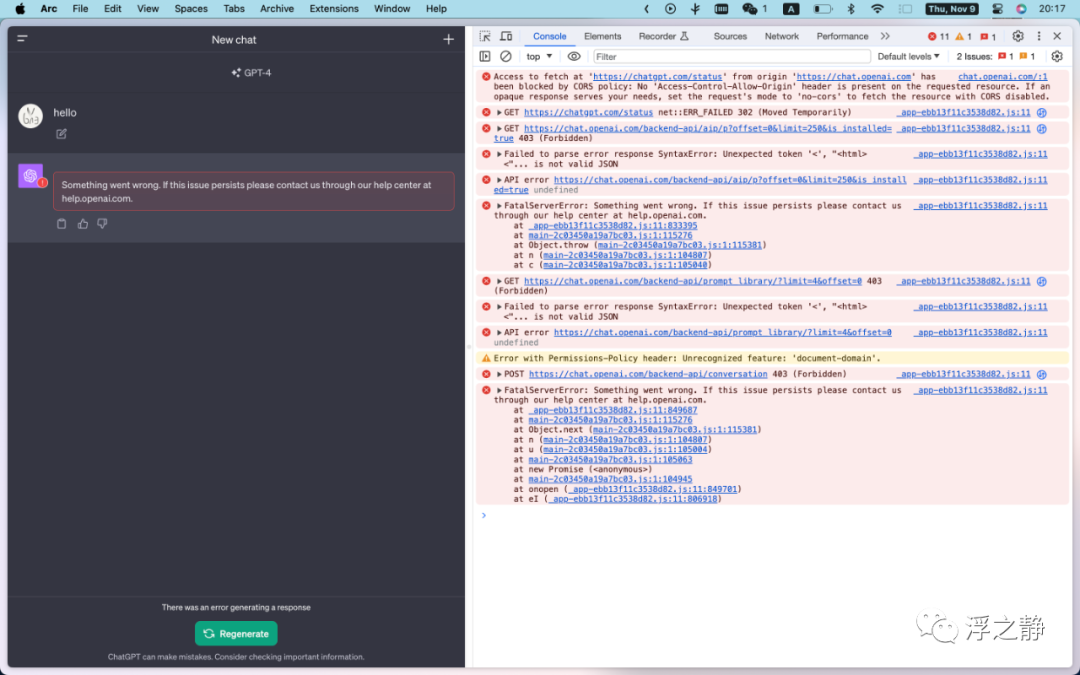Open the _app-ebb13f11c3538d82.js:11:833395 stack link
Image resolution: width=1080 pixels, height=675 pixels.
pyautogui.click(x=613, y=225)
